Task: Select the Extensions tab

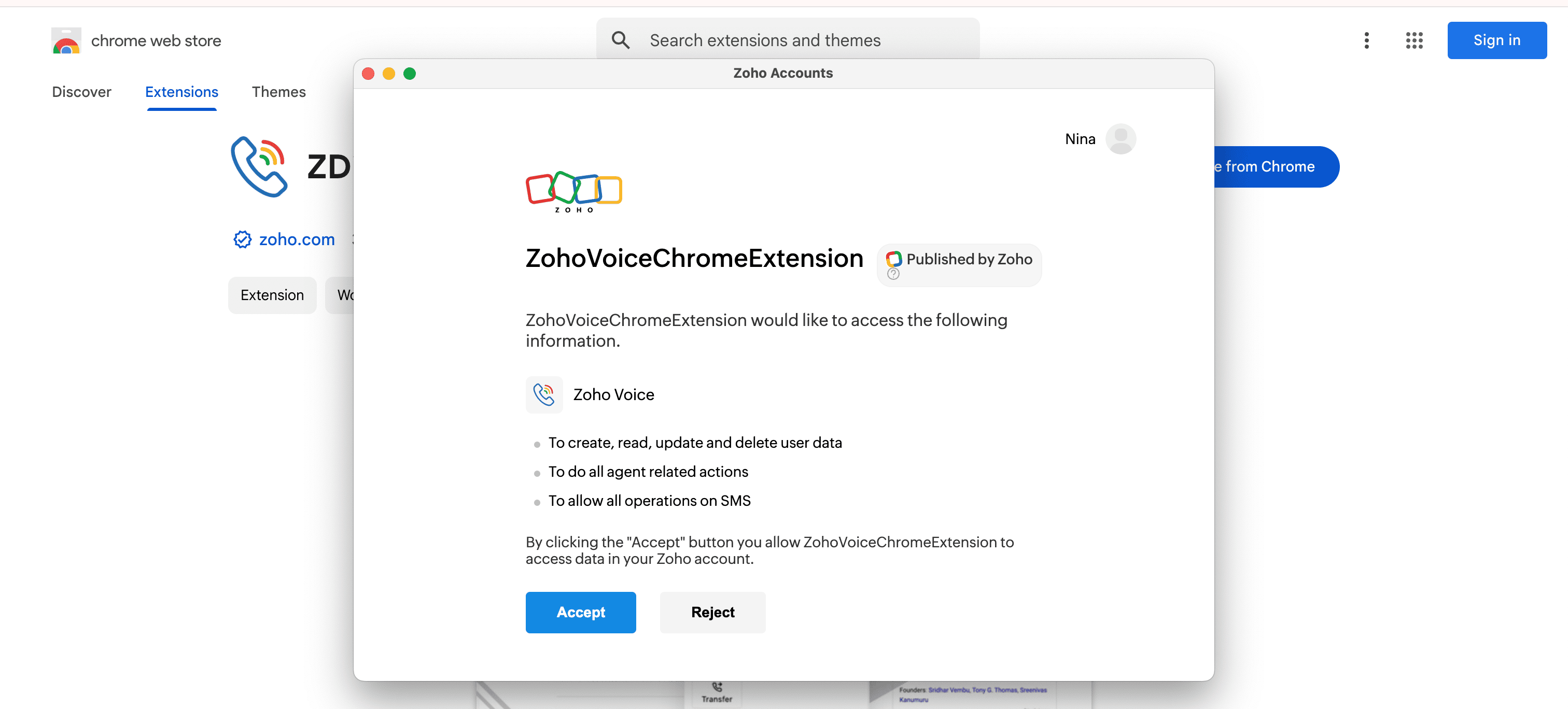Action: [x=181, y=92]
